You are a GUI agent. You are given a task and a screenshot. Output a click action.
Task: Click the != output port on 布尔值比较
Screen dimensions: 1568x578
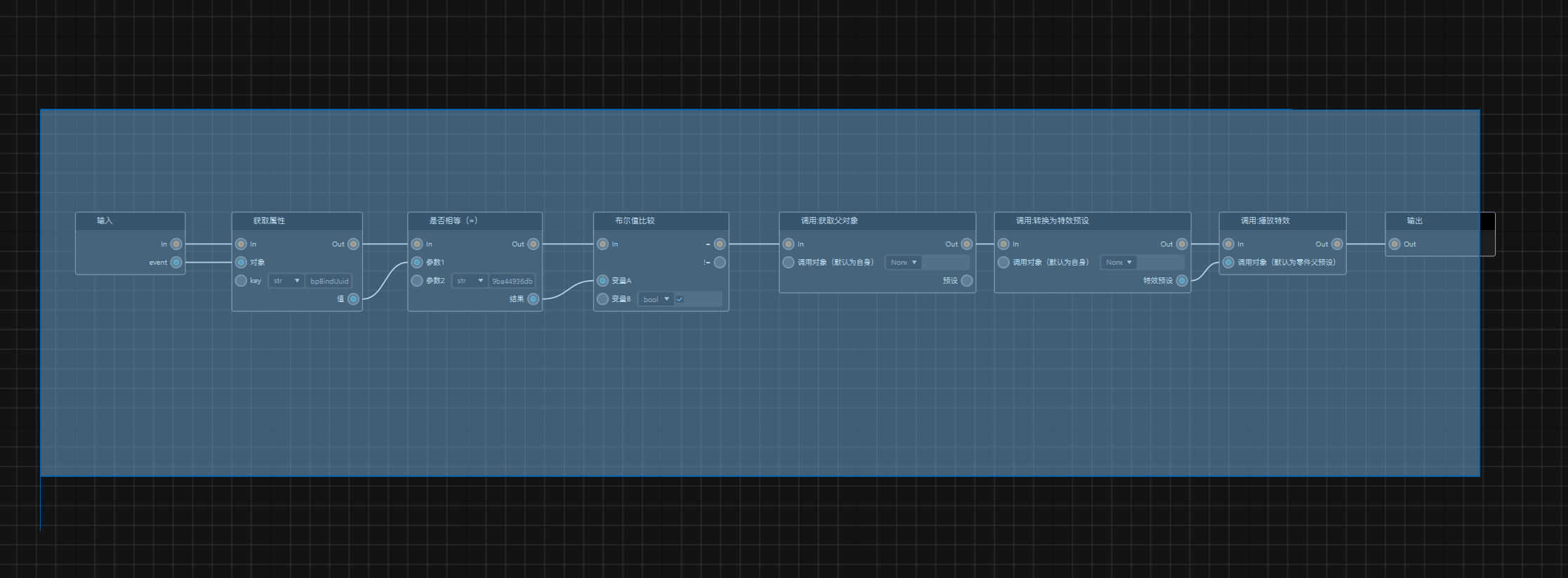[x=720, y=262]
